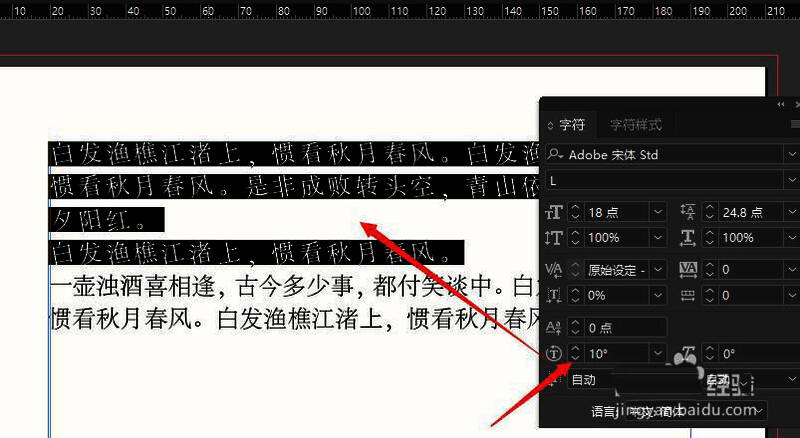Step the horizontal scale 100% value
The image size is (800, 438).
click(709, 238)
